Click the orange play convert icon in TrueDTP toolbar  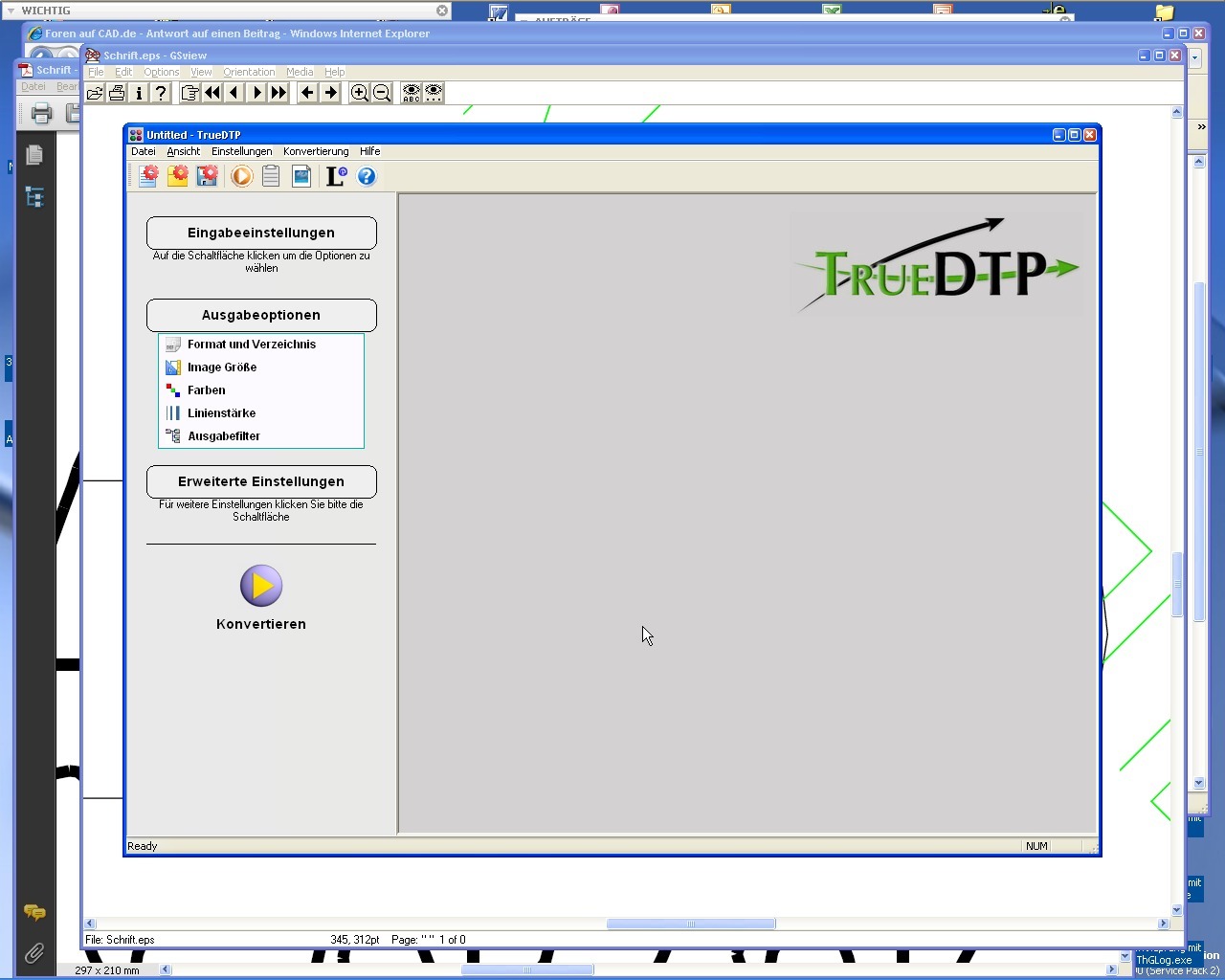242,176
